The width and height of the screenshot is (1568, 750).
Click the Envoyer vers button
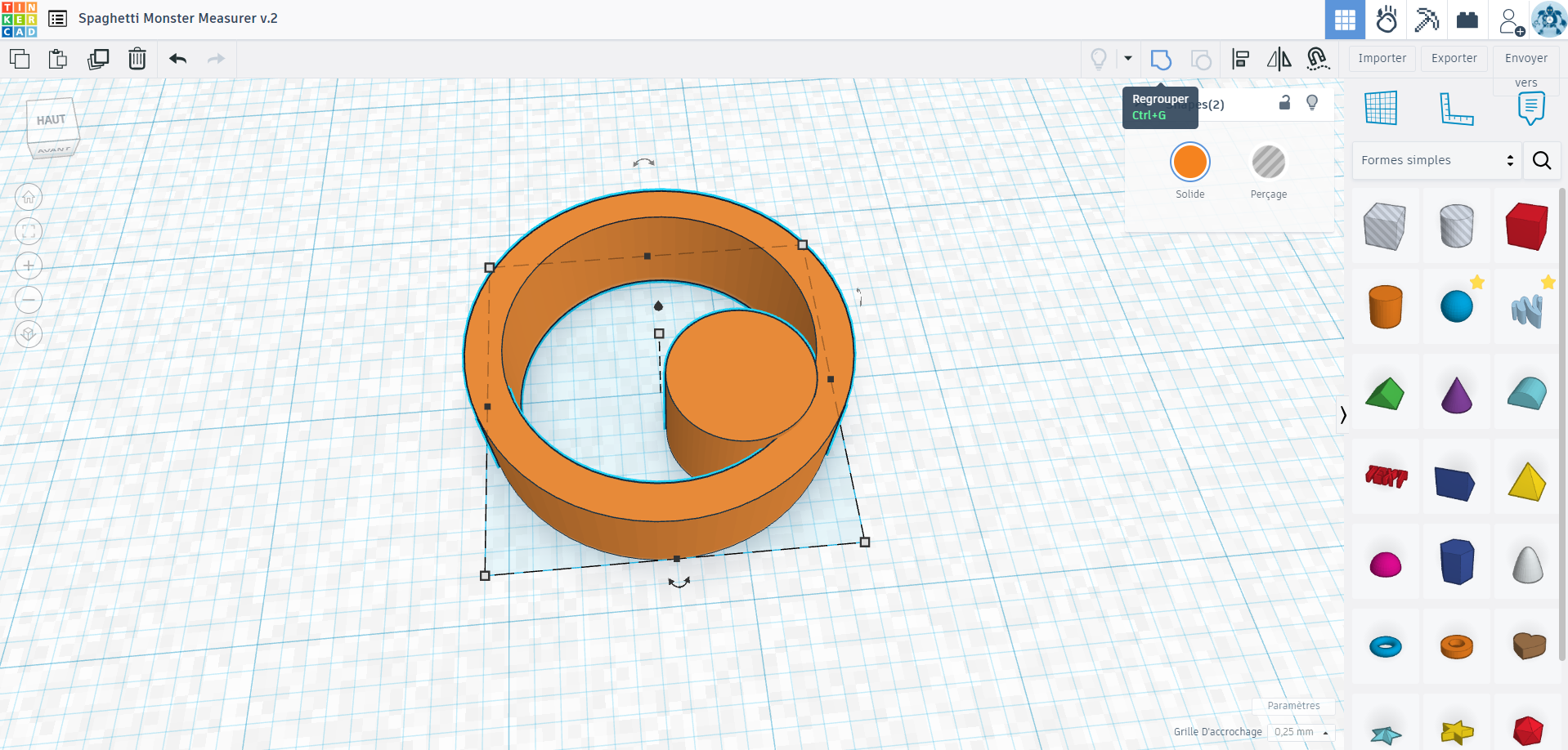click(x=1526, y=69)
